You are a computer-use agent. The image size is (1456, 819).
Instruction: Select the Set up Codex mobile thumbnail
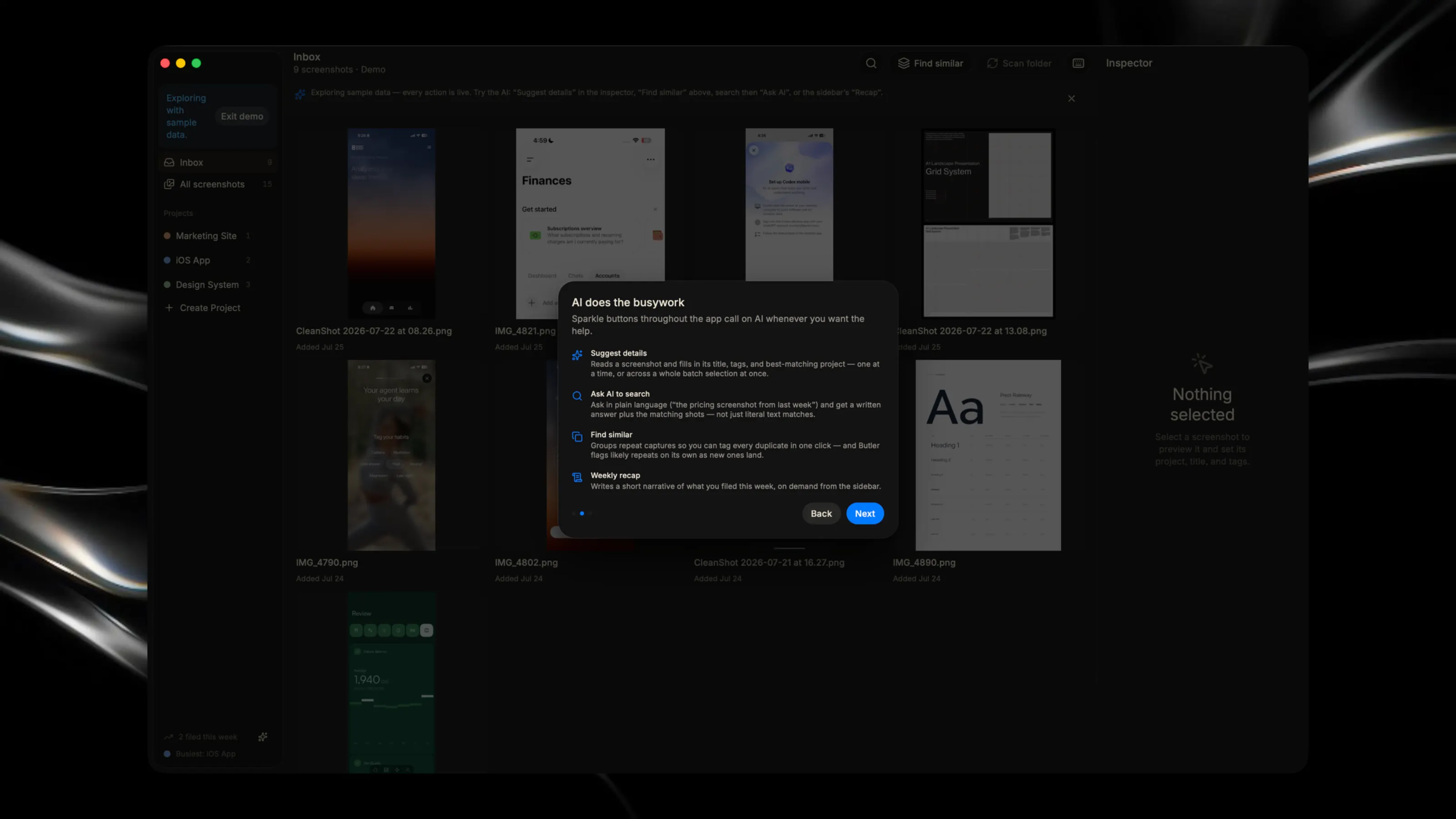pos(789,204)
